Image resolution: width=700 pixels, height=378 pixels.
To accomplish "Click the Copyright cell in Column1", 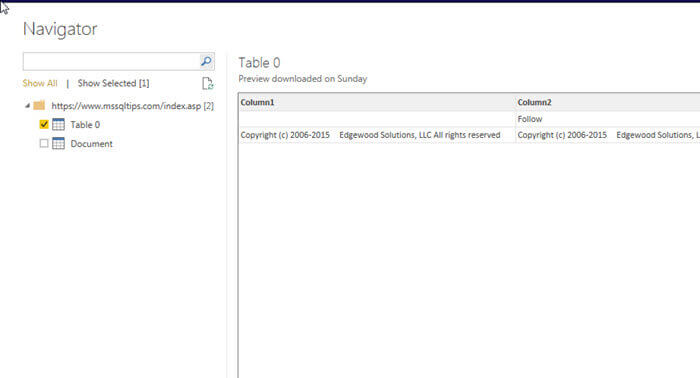I will (377, 135).
